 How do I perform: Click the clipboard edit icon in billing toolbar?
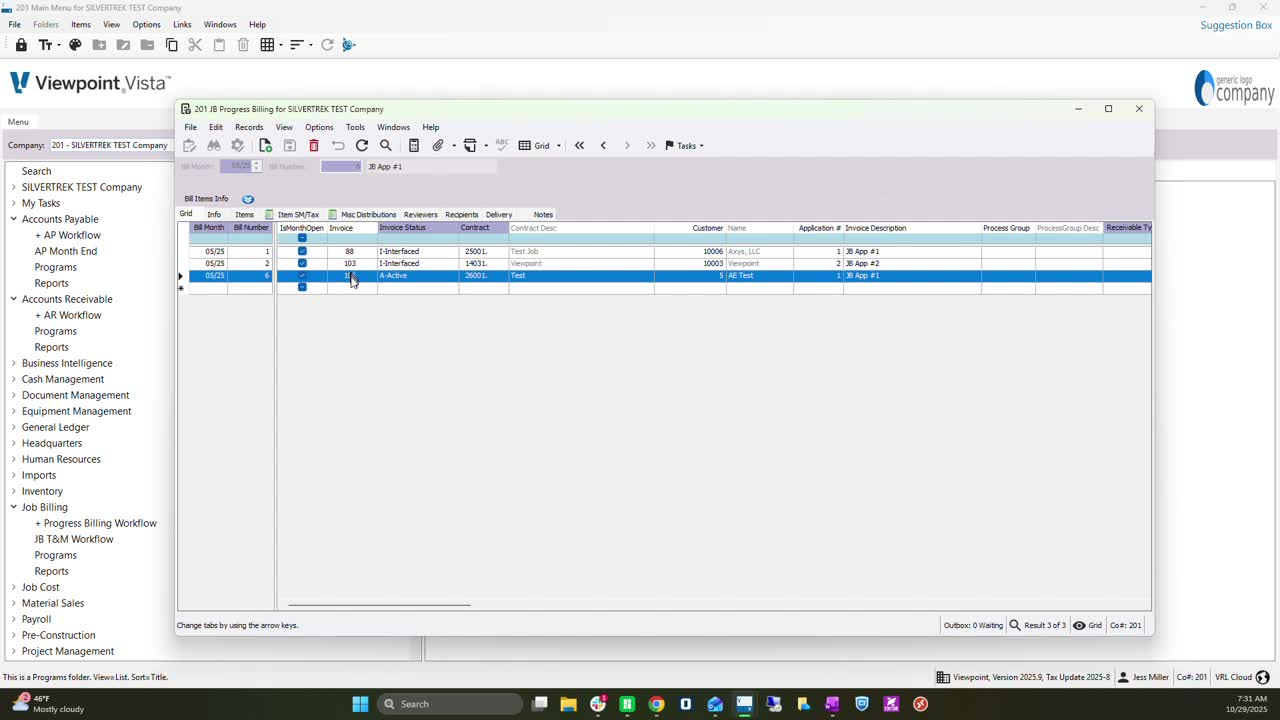(189, 146)
